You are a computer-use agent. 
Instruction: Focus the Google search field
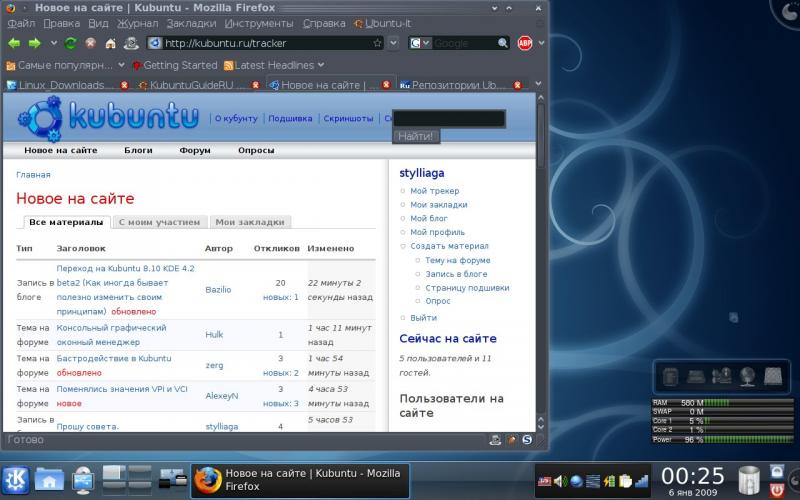point(464,43)
